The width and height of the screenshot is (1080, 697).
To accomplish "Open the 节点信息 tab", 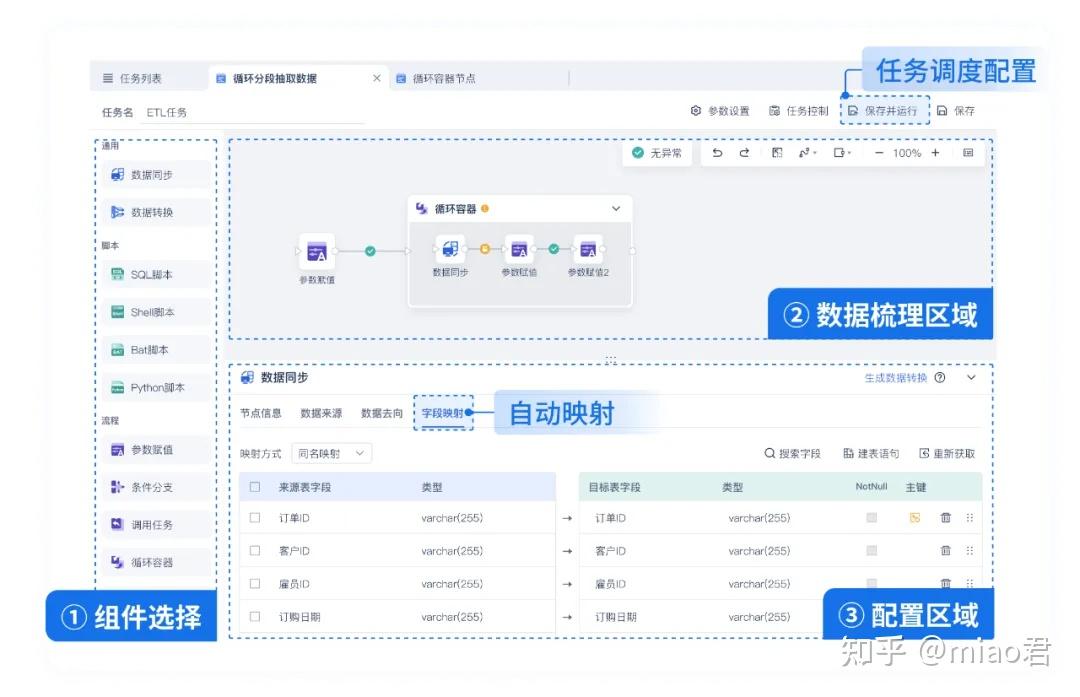I will (x=261, y=413).
